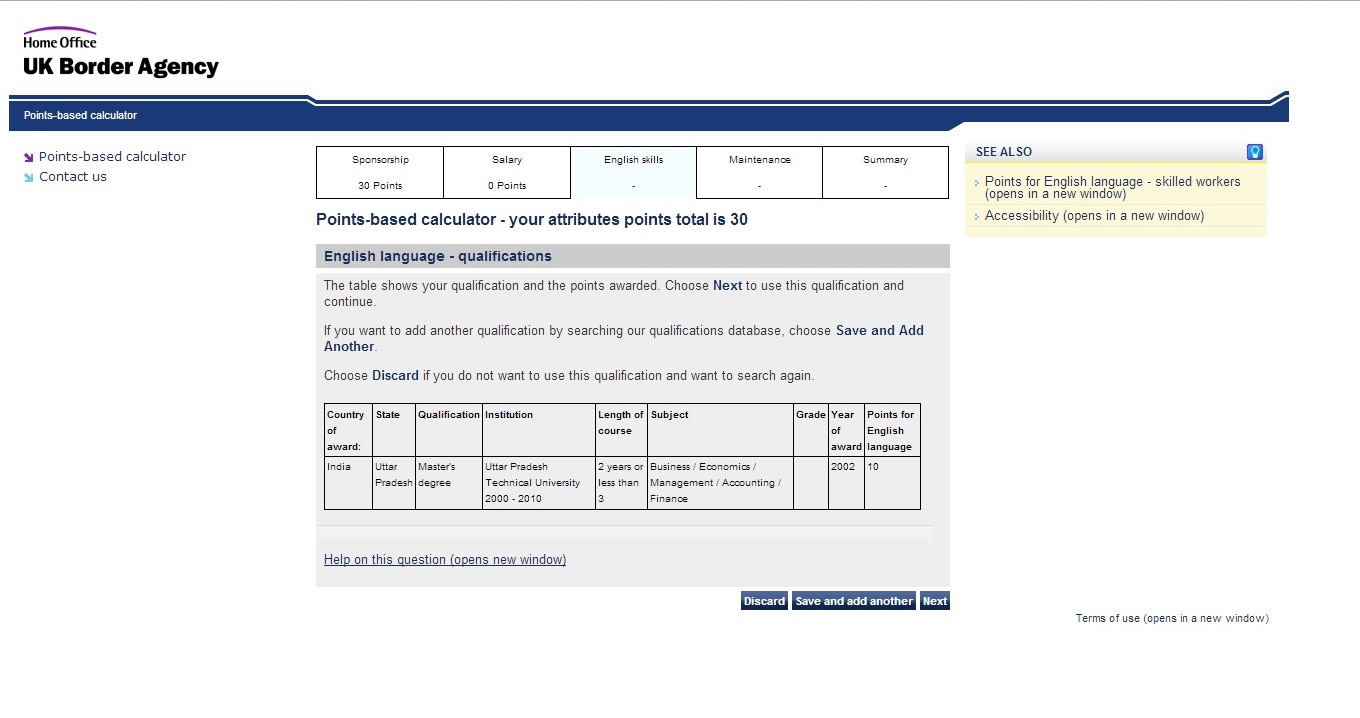The image size is (1360, 718).
Task: Click the purple arrow icon before Points-based calculator
Action: pyautogui.click(x=29, y=156)
